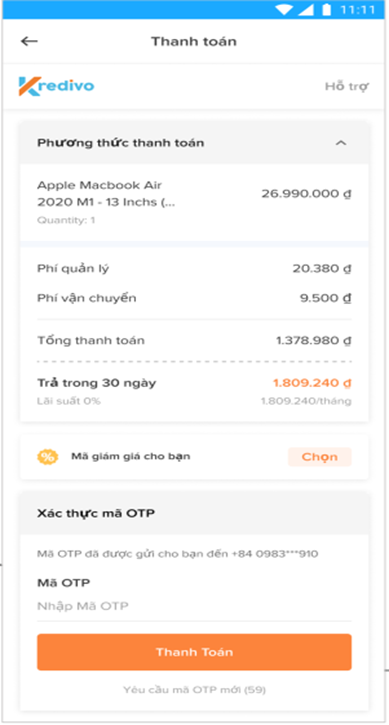Tap the back arrow icon
This screenshot has width=389, height=725.
[29, 41]
